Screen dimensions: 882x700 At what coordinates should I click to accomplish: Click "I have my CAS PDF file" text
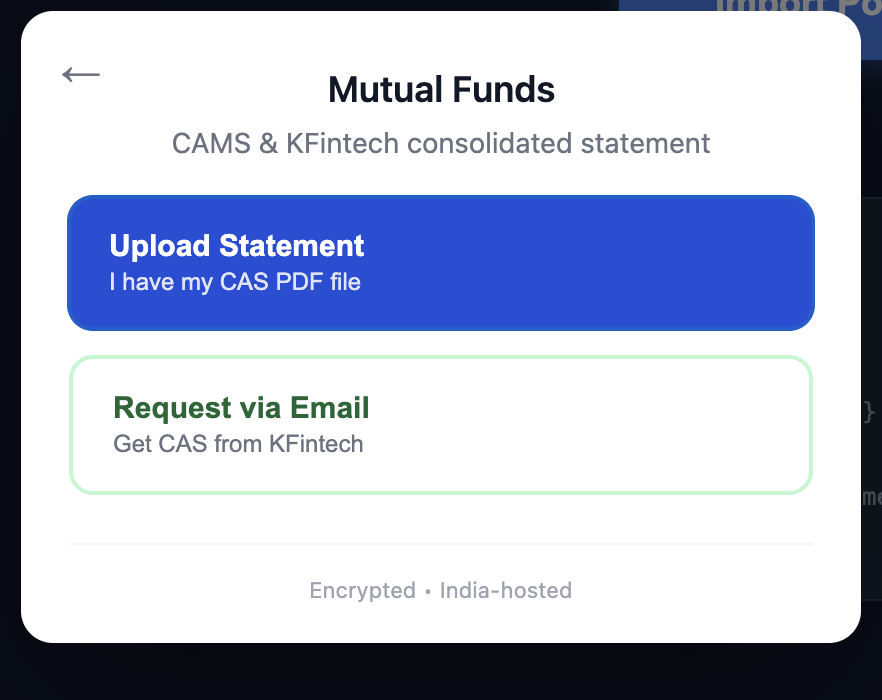pyautogui.click(x=235, y=282)
